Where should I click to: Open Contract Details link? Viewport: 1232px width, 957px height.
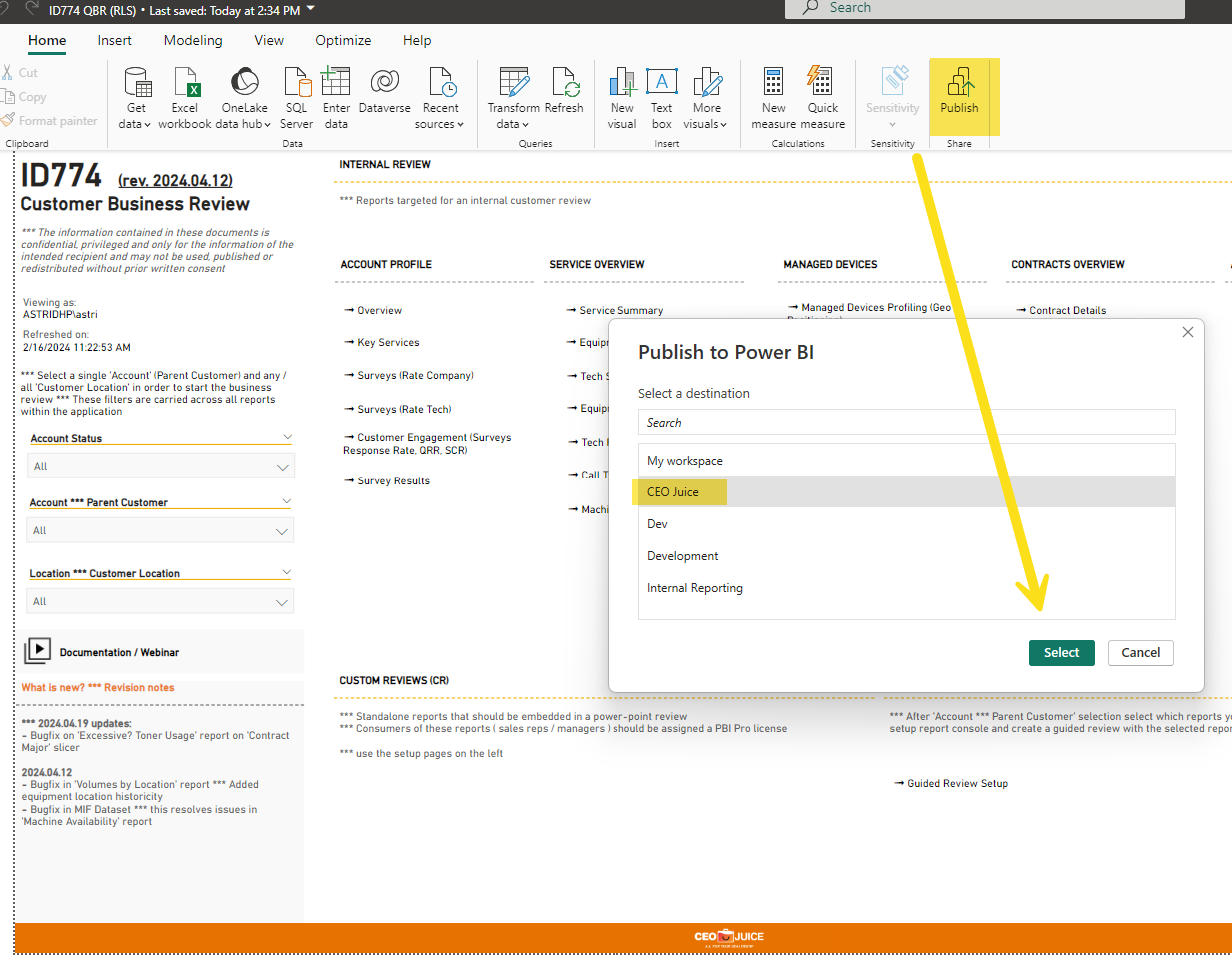[x=1061, y=310]
